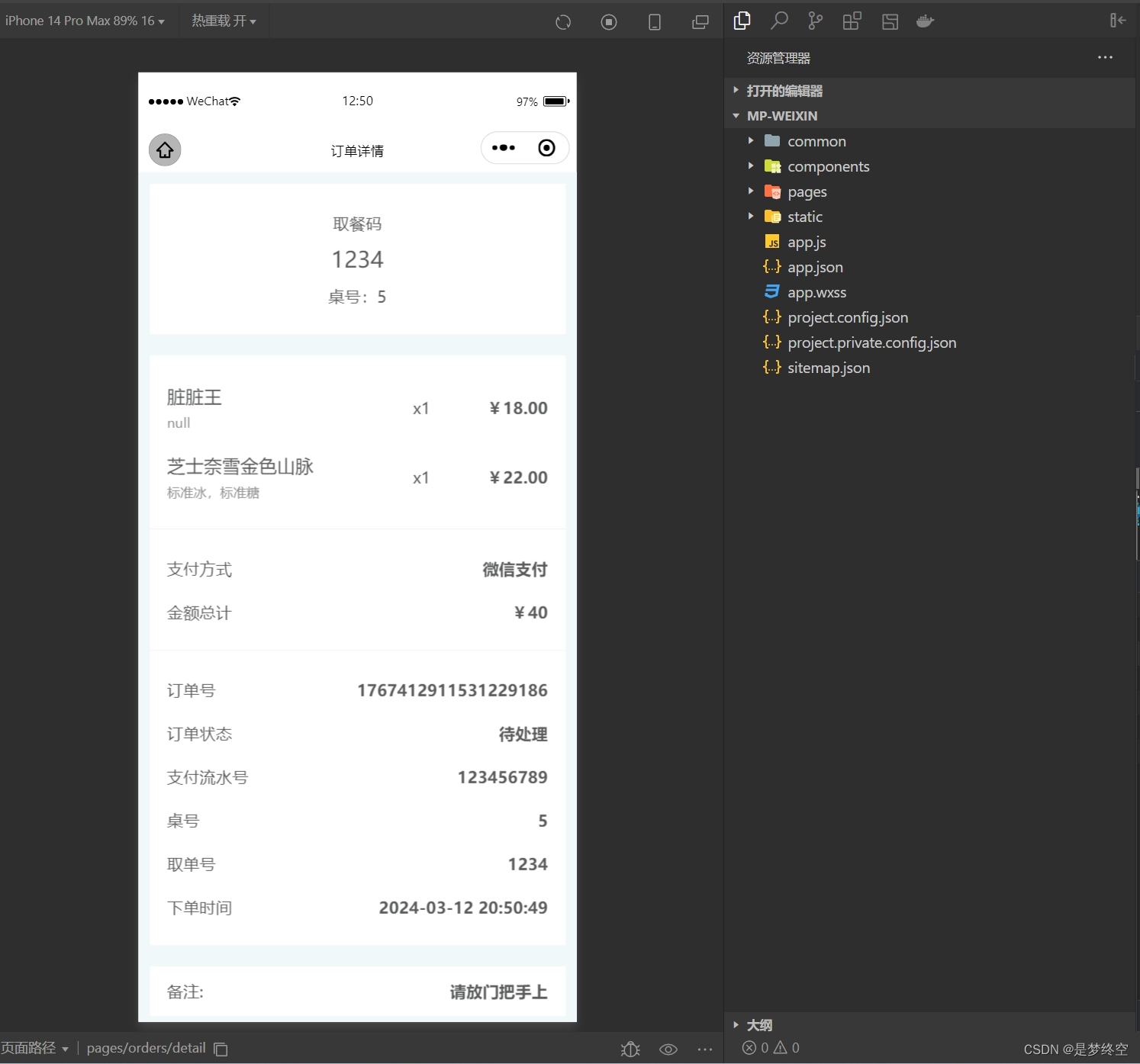Open the explorer more actions menu
The width and height of the screenshot is (1140, 1064).
coord(1105,57)
